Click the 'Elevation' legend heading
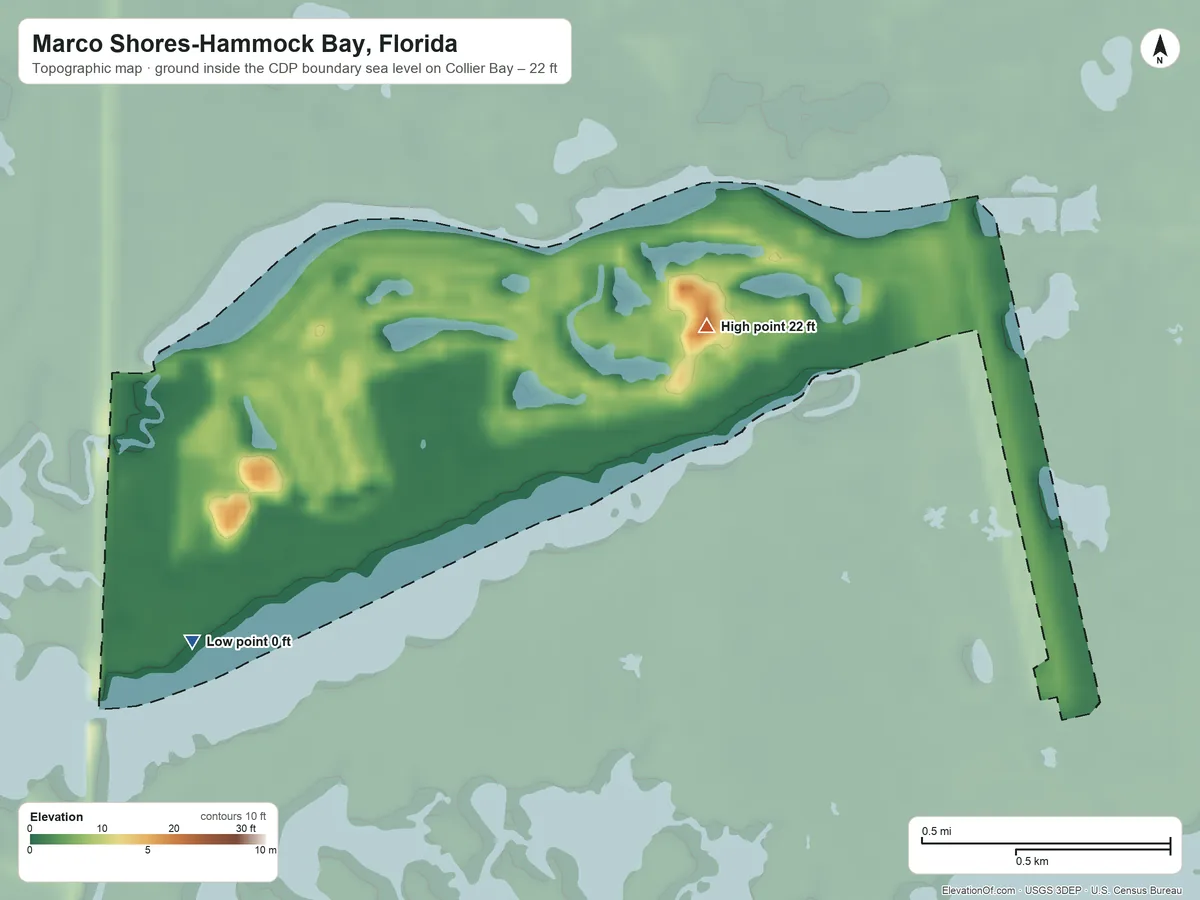This screenshot has height=900, width=1200. [x=57, y=817]
